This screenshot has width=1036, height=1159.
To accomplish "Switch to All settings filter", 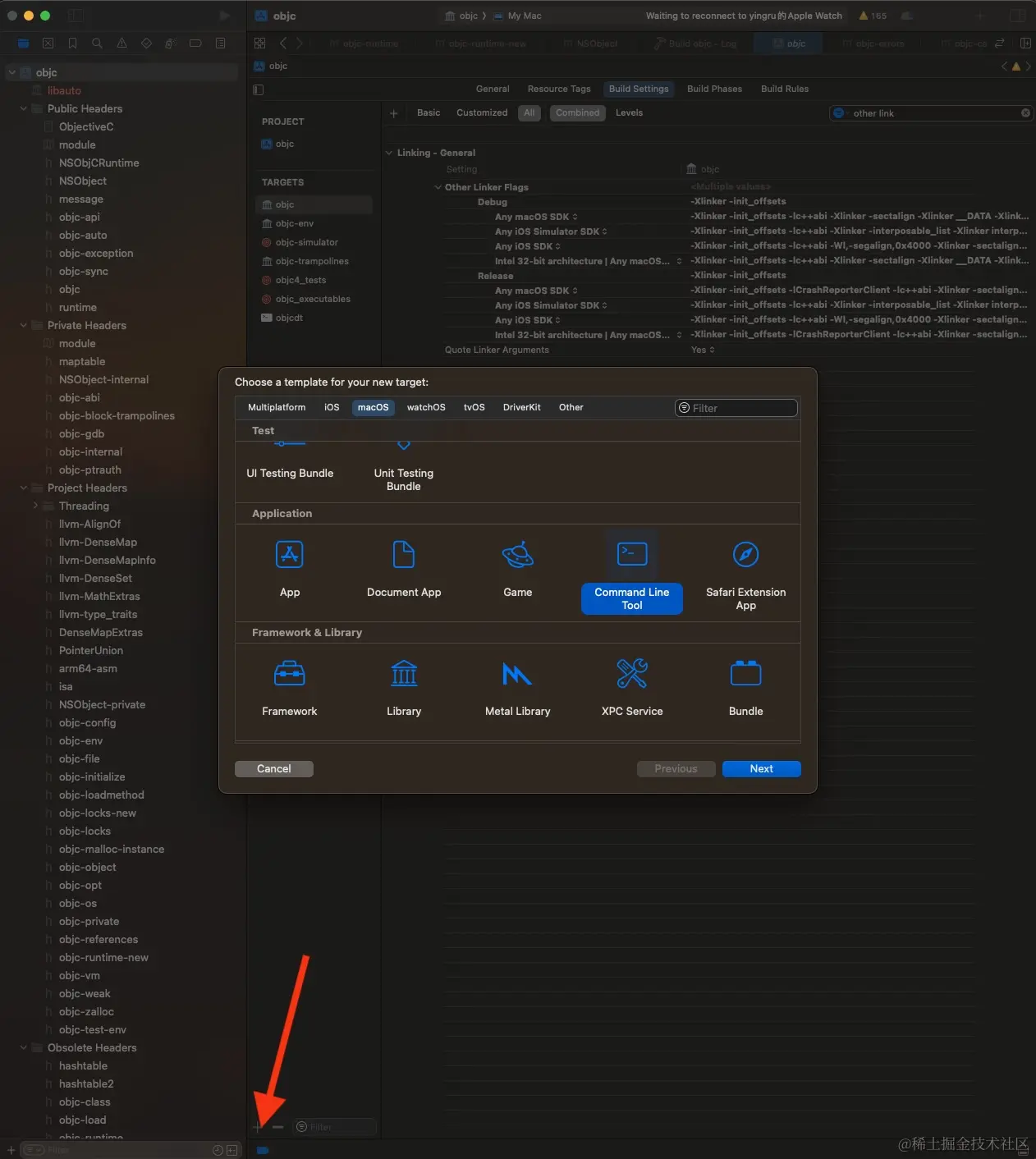I will [529, 113].
